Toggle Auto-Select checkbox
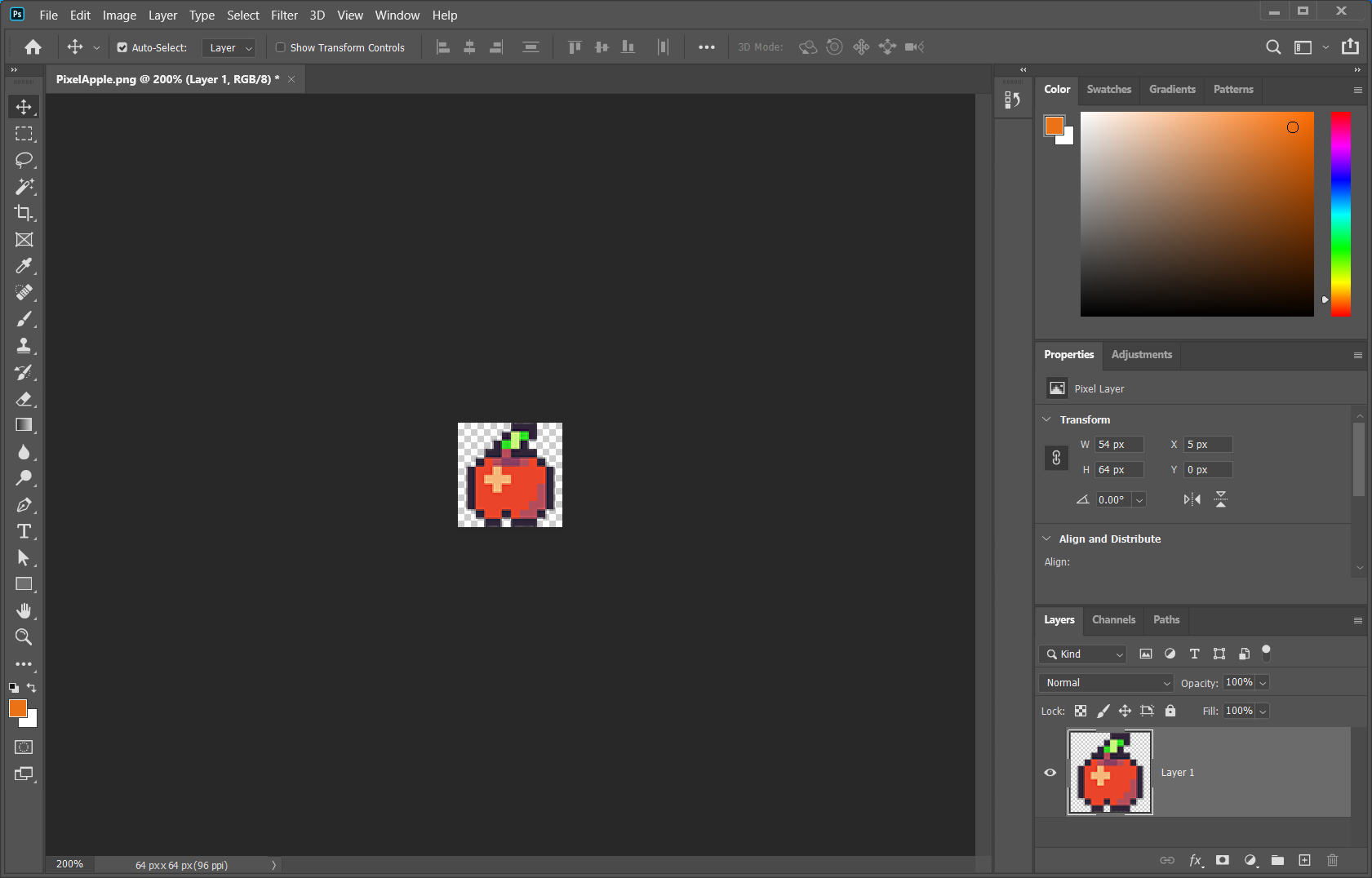Viewport: 1372px width, 878px height. click(x=122, y=47)
